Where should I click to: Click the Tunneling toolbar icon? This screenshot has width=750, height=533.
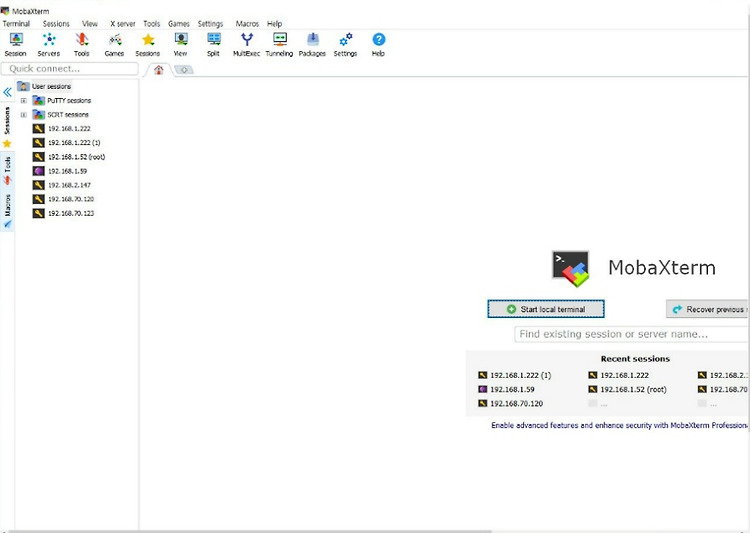(x=279, y=45)
